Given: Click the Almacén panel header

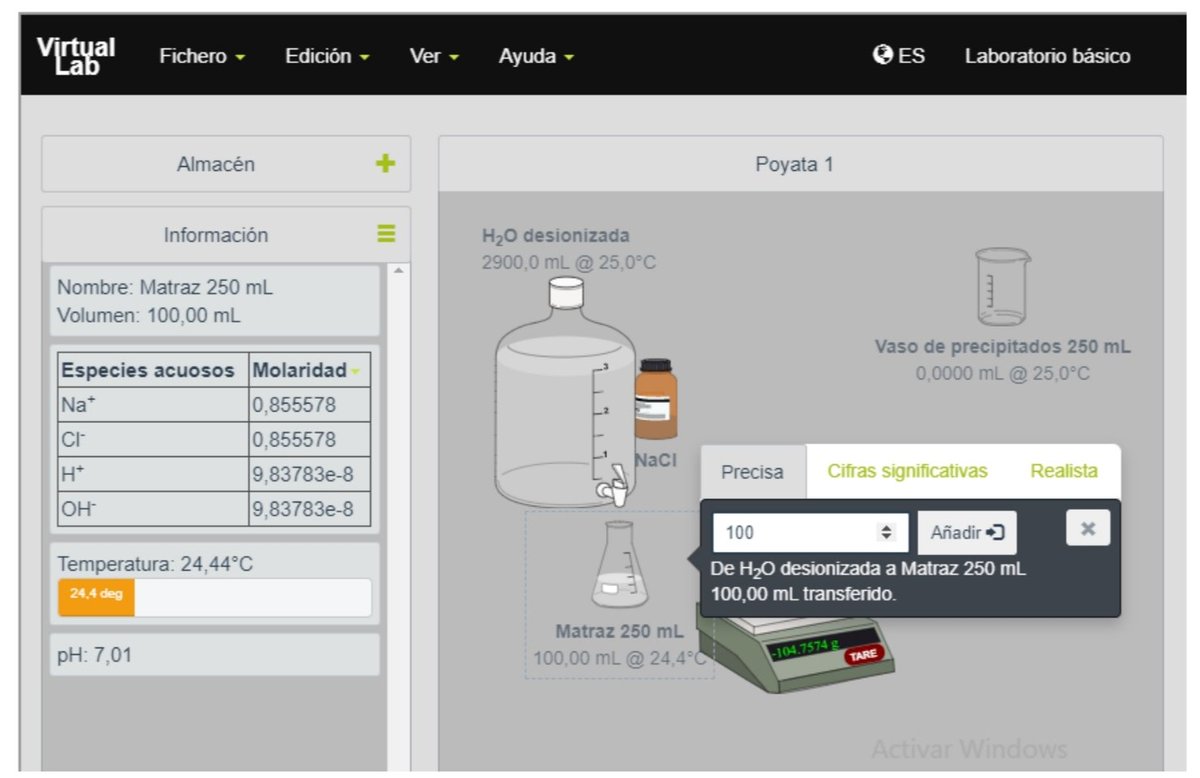Looking at the screenshot, I should click(226, 164).
